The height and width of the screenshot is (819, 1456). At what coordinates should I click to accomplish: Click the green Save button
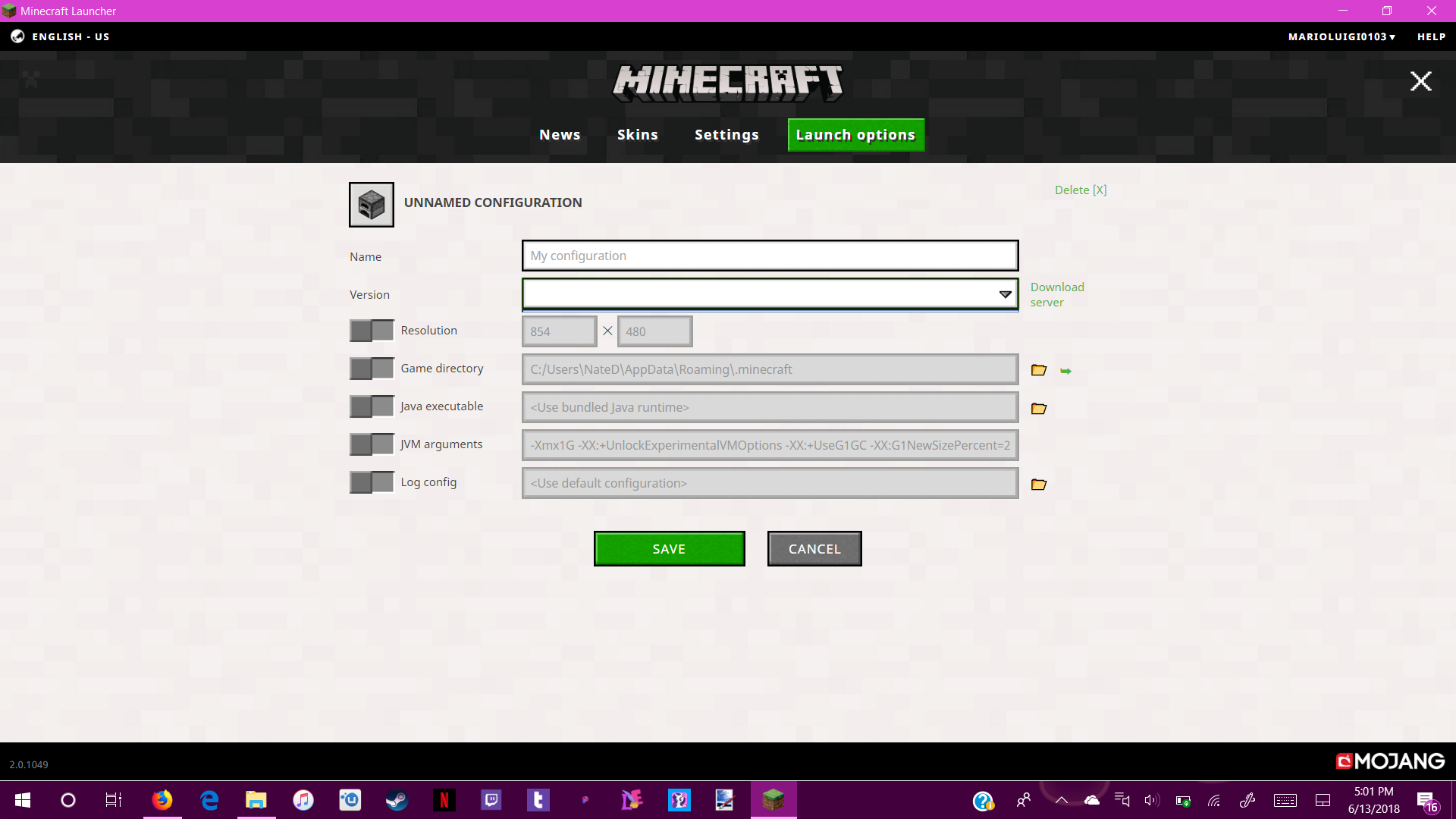click(x=670, y=549)
